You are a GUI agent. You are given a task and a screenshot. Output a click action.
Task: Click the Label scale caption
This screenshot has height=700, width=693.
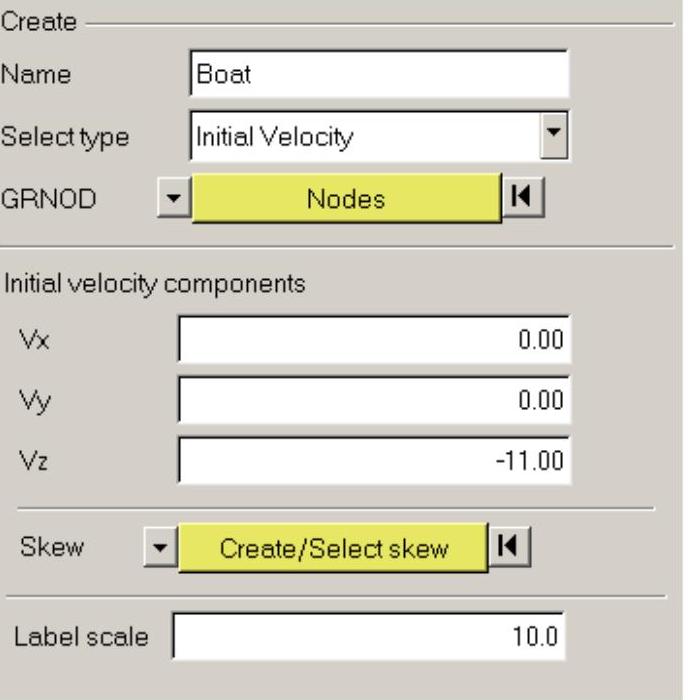tap(78, 637)
